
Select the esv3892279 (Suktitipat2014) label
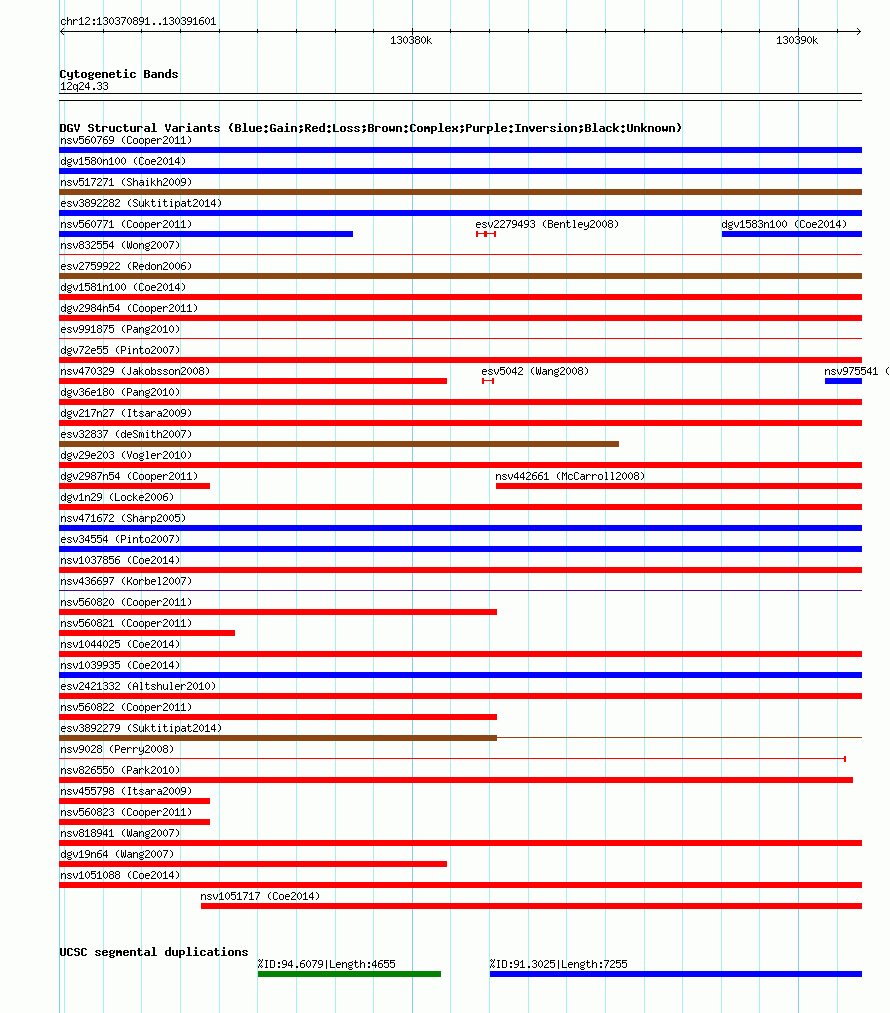point(141,728)
